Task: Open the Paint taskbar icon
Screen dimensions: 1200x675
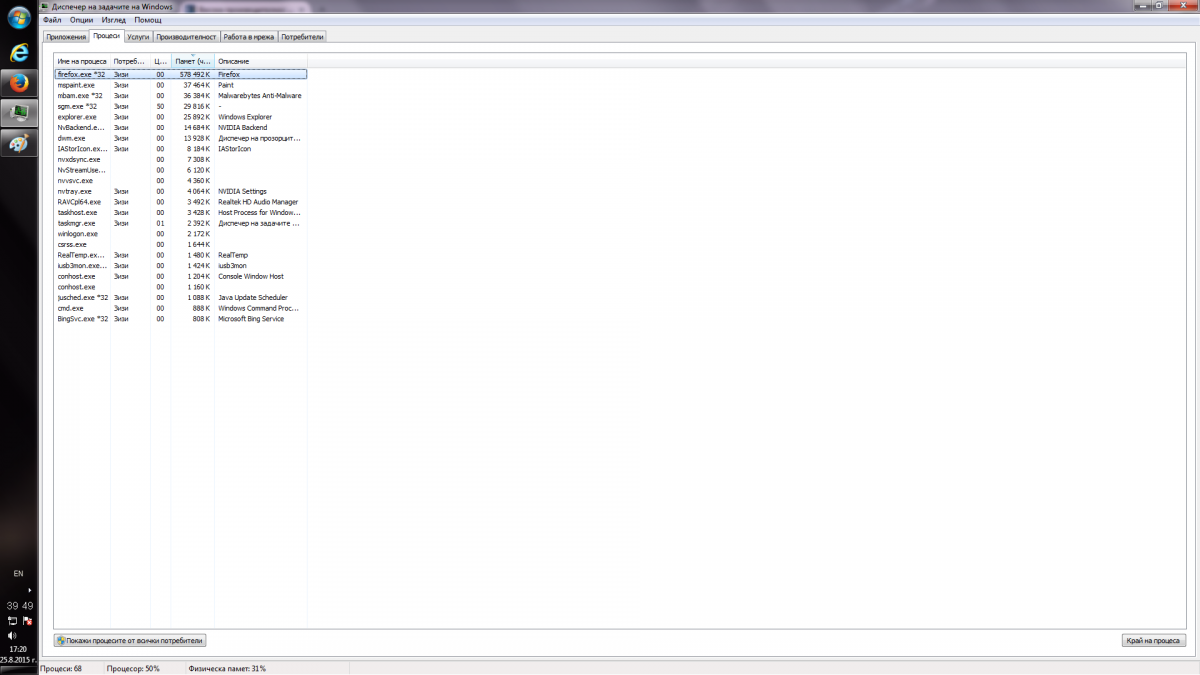Action: (x=18, y=144)
